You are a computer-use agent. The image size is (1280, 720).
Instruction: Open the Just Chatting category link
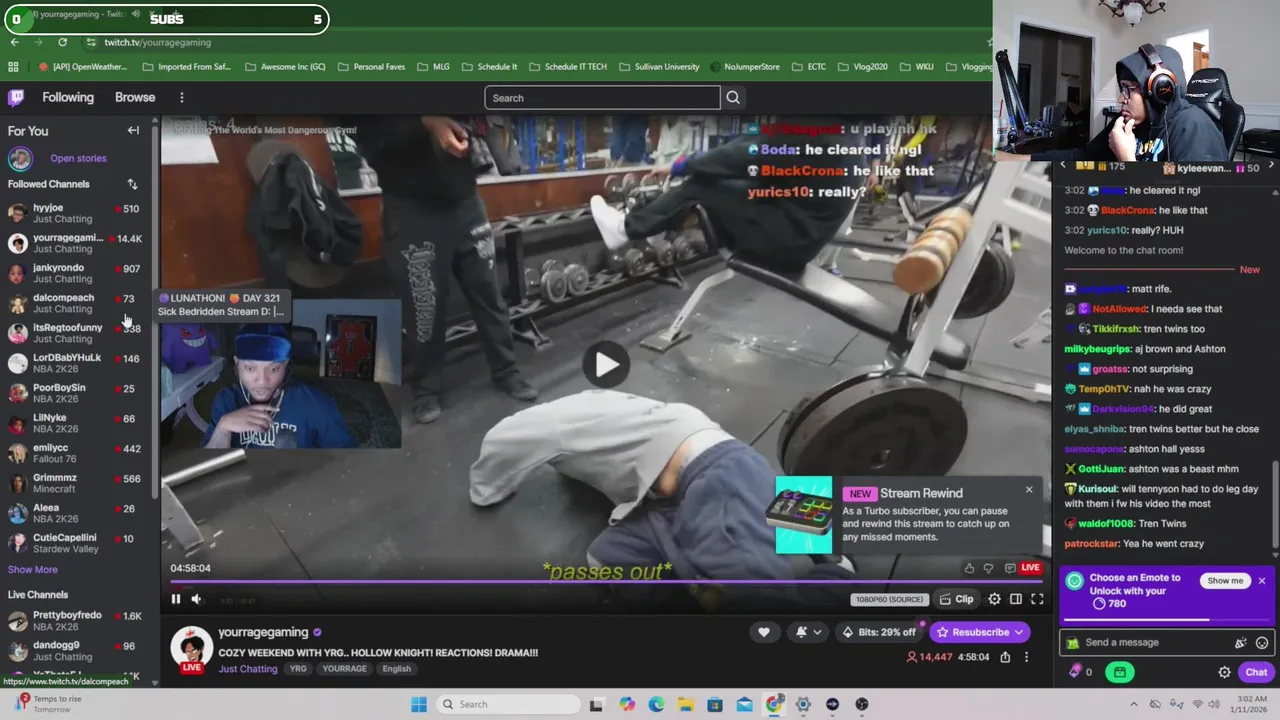tap(248, 669)
